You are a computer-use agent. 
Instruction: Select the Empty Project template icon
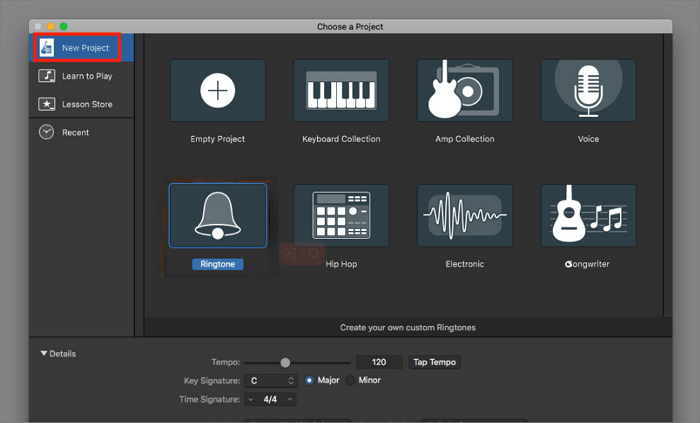(218, 91)
